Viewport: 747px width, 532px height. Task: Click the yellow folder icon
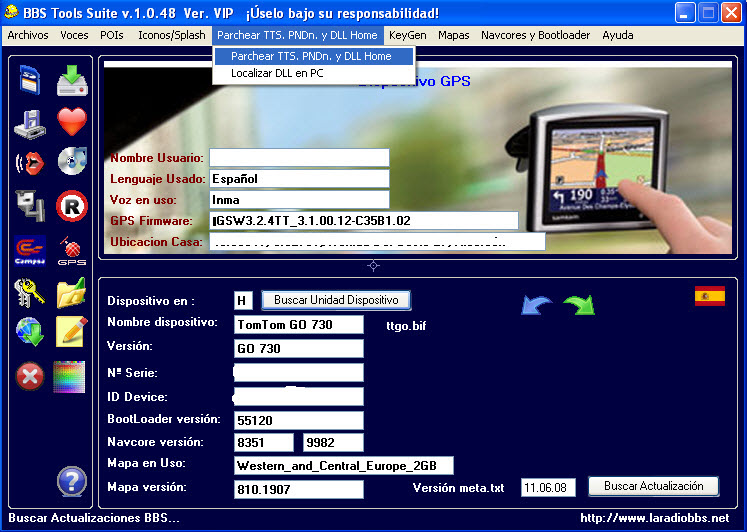click(x=71, y=292)
